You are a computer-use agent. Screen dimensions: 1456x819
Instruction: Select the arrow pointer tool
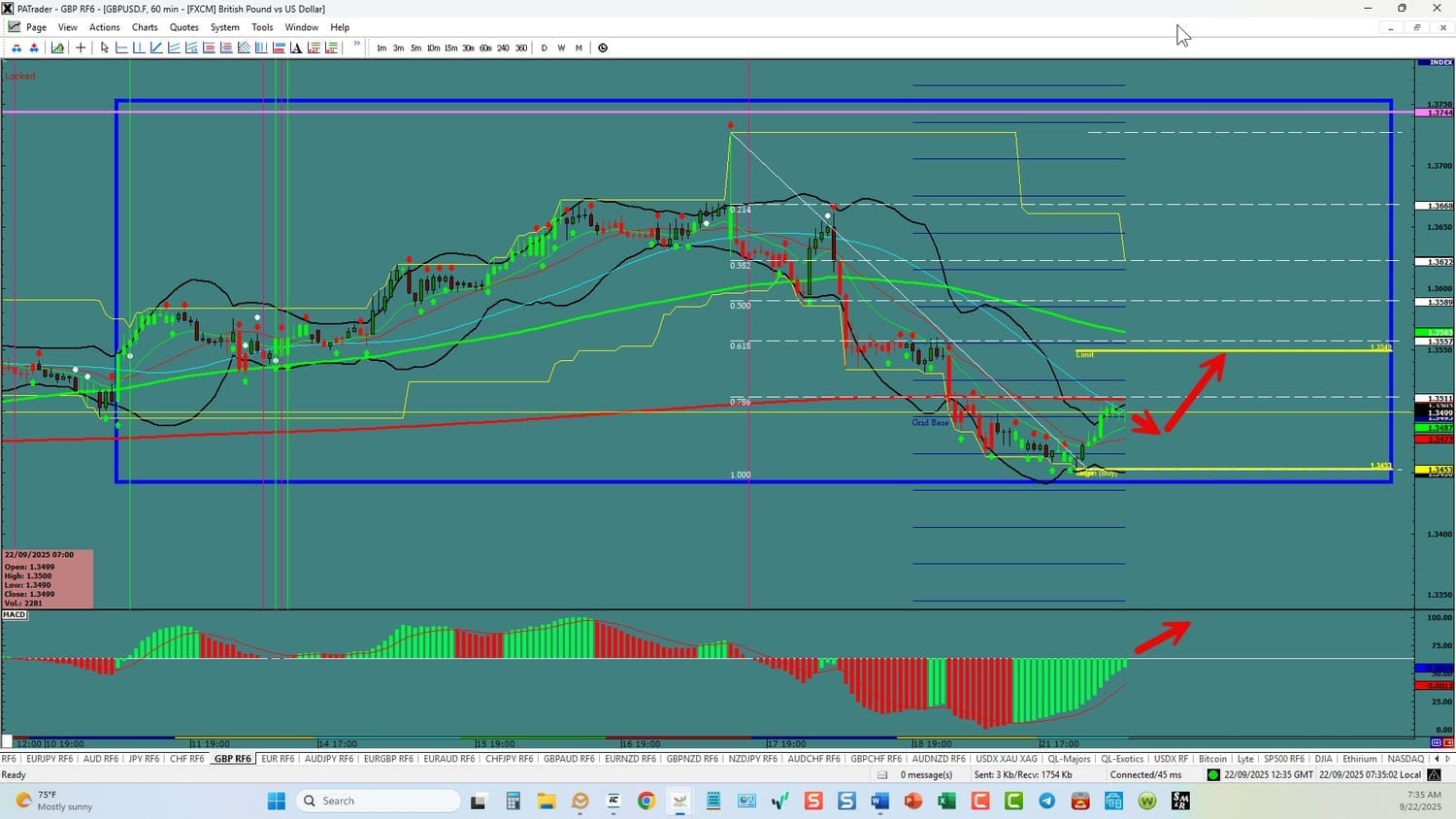105,48
